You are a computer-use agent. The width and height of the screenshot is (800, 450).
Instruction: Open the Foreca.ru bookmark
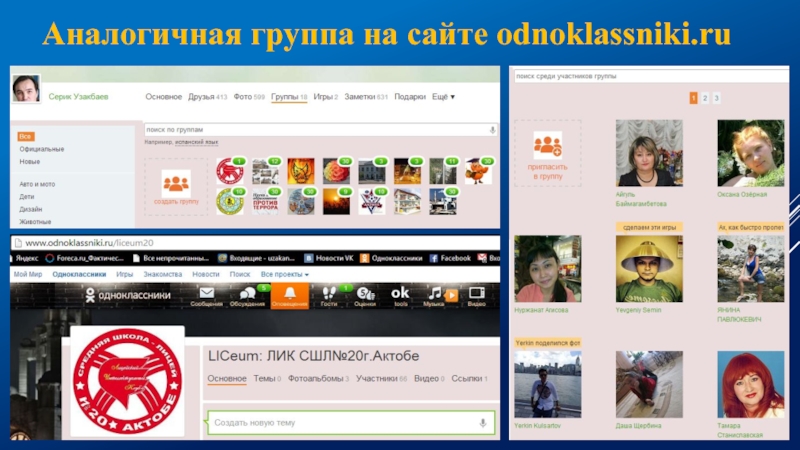(85, 258)
